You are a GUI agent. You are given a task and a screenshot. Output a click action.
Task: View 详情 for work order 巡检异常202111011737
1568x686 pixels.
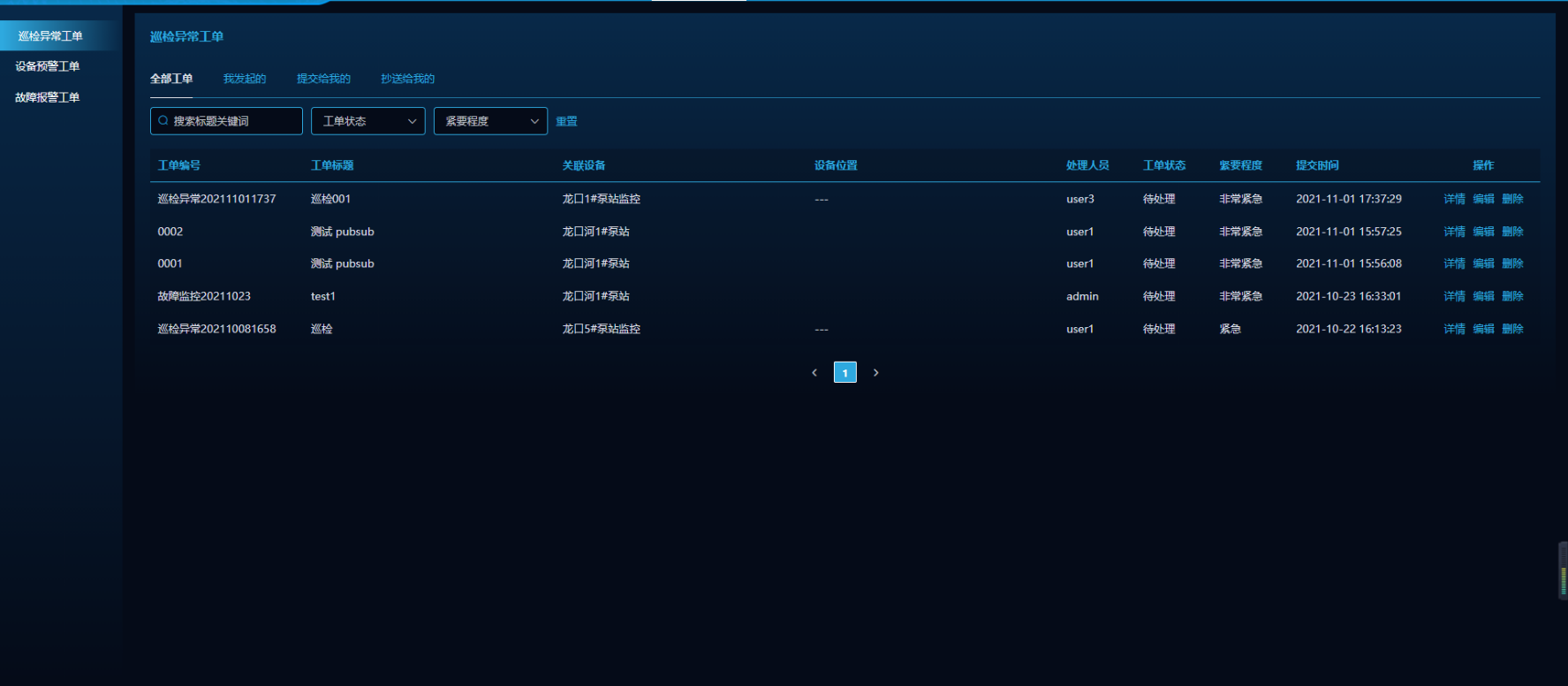1454,199
